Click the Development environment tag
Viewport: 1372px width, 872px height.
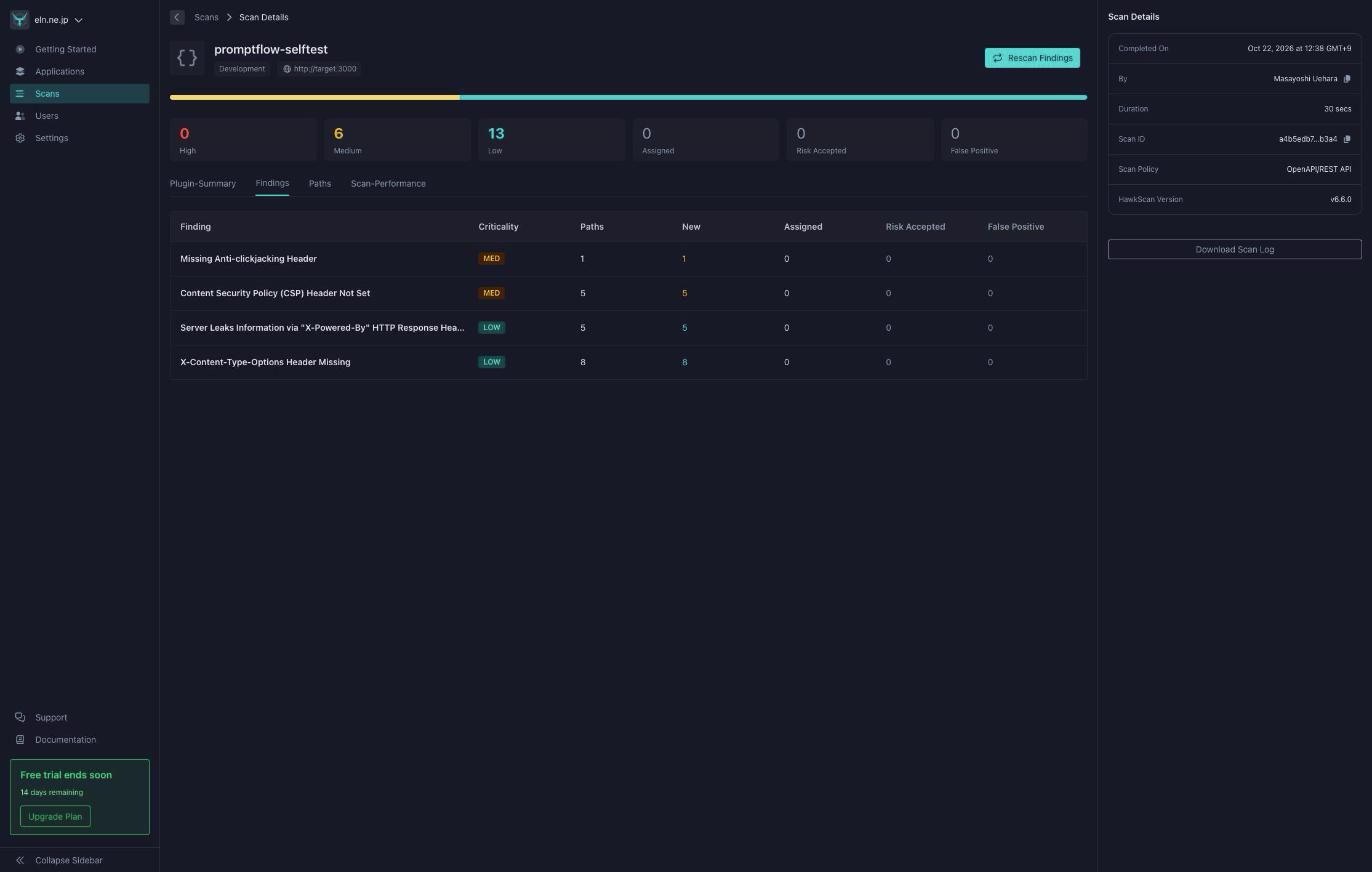pyautogui.click(x=242, y=69)
